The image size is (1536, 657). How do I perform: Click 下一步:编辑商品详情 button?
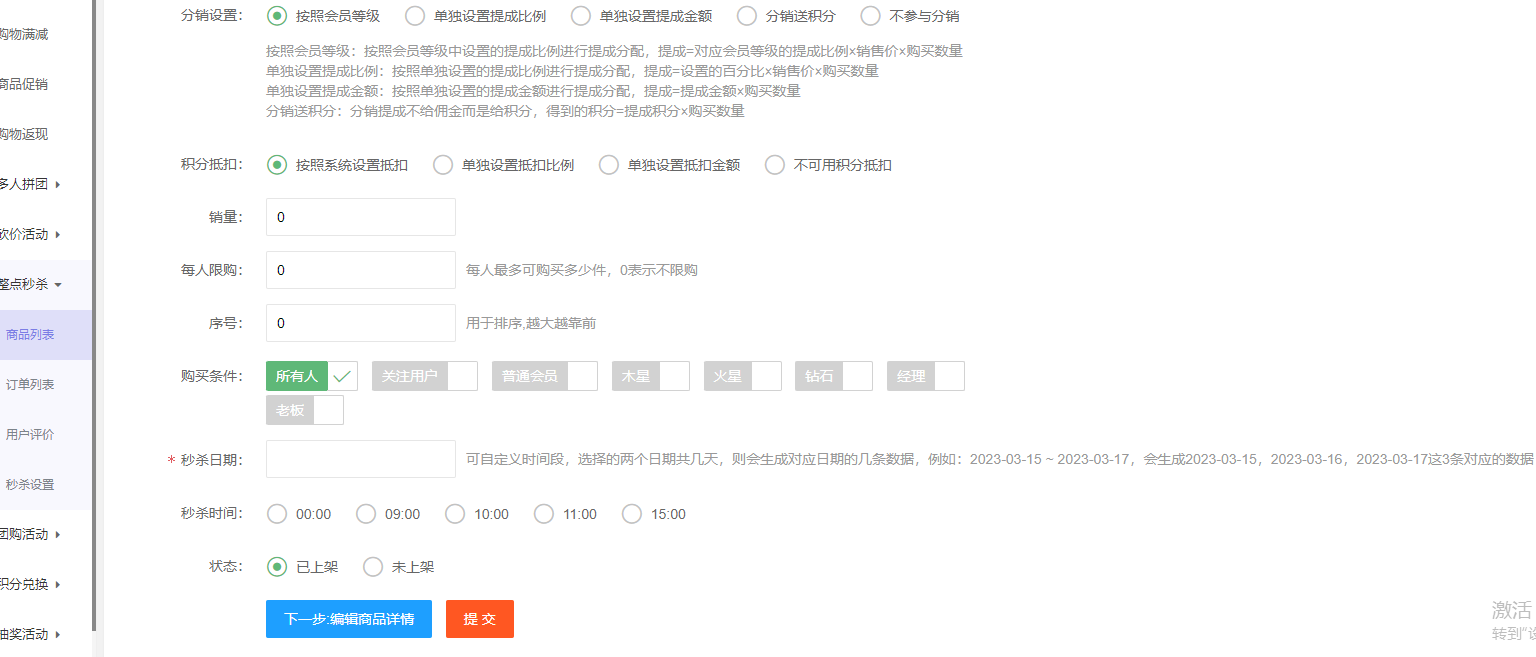tap(348, 619)
